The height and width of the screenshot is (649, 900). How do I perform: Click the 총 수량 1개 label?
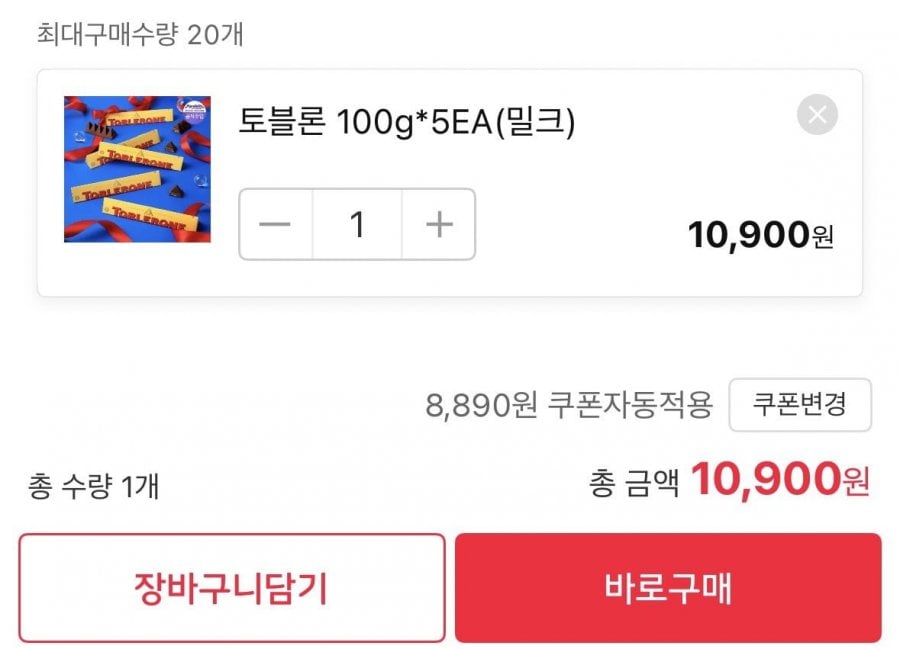(x=94, y=486)
